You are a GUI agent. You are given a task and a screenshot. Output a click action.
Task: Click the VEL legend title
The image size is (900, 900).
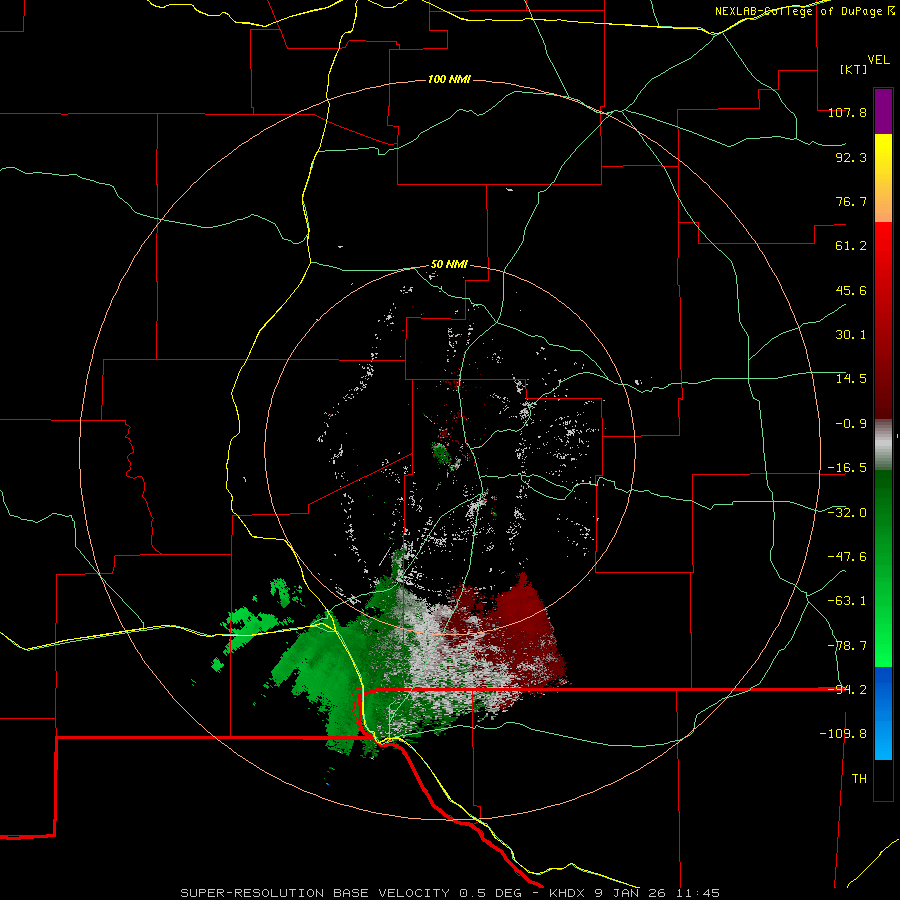tap(878, 60)
